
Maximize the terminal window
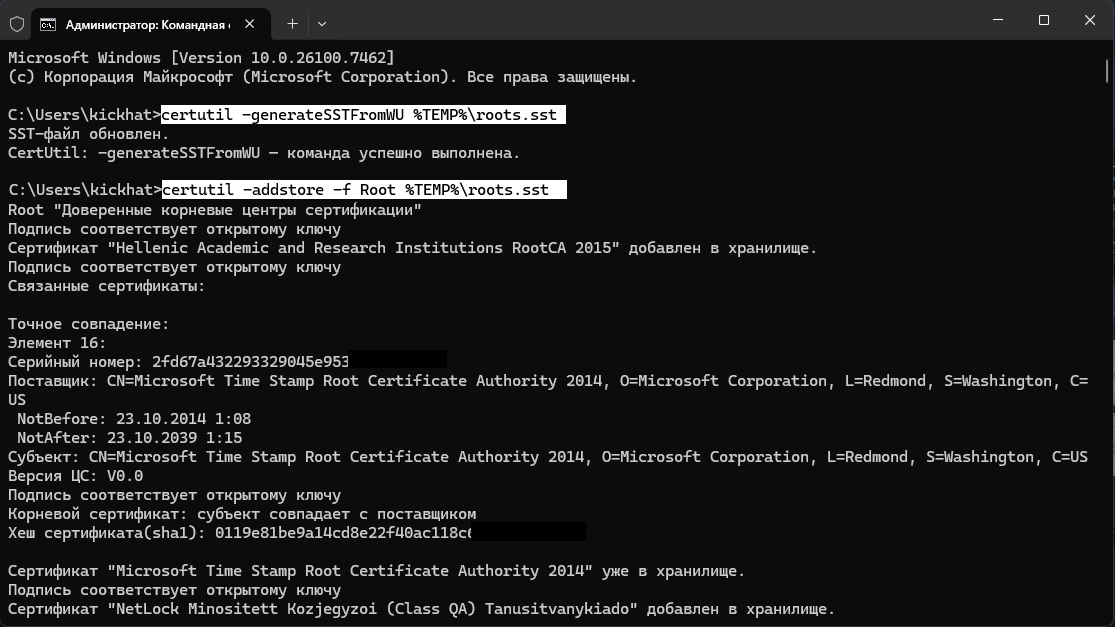pyautogui.click(x=1044, y=20)
